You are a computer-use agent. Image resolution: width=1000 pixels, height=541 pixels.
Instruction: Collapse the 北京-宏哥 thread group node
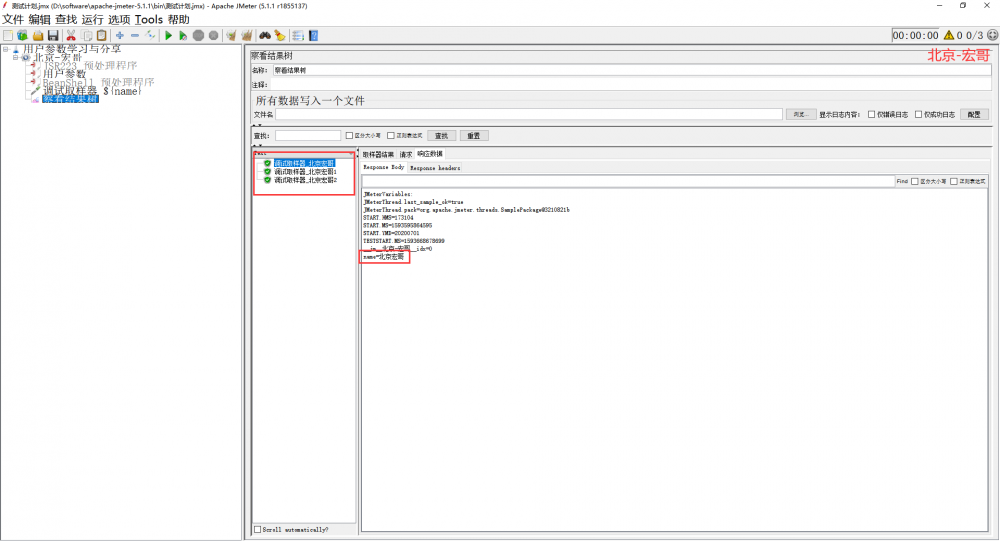coord(16,57)
